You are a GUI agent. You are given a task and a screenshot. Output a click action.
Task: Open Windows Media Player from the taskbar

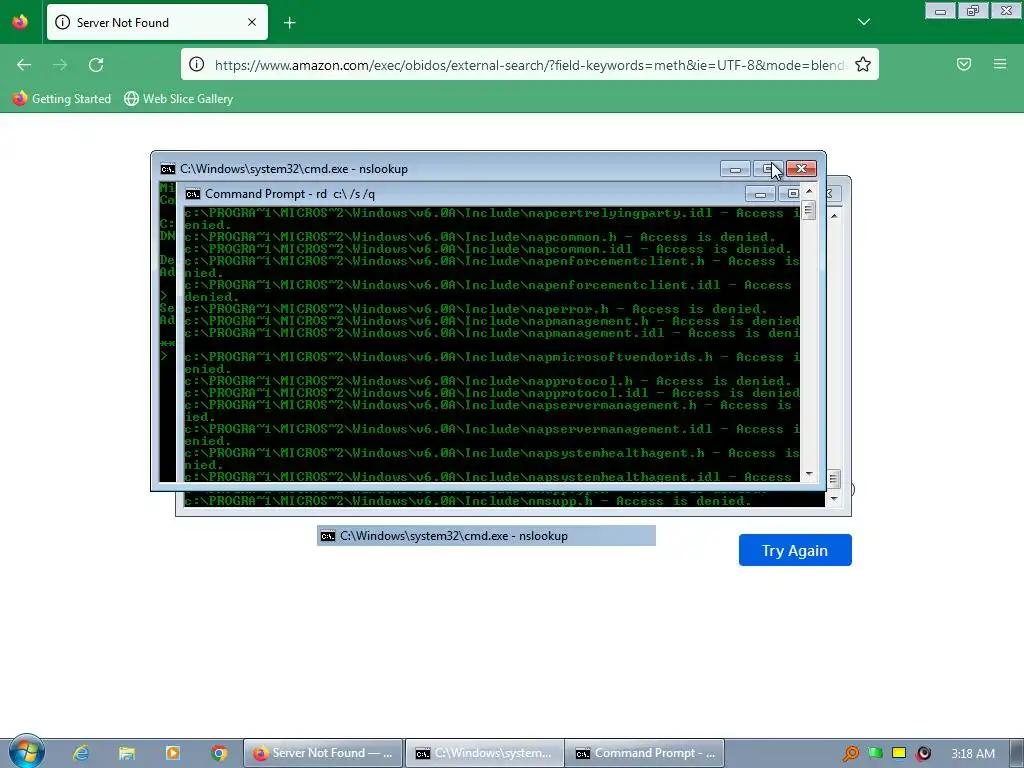[173, 753]
